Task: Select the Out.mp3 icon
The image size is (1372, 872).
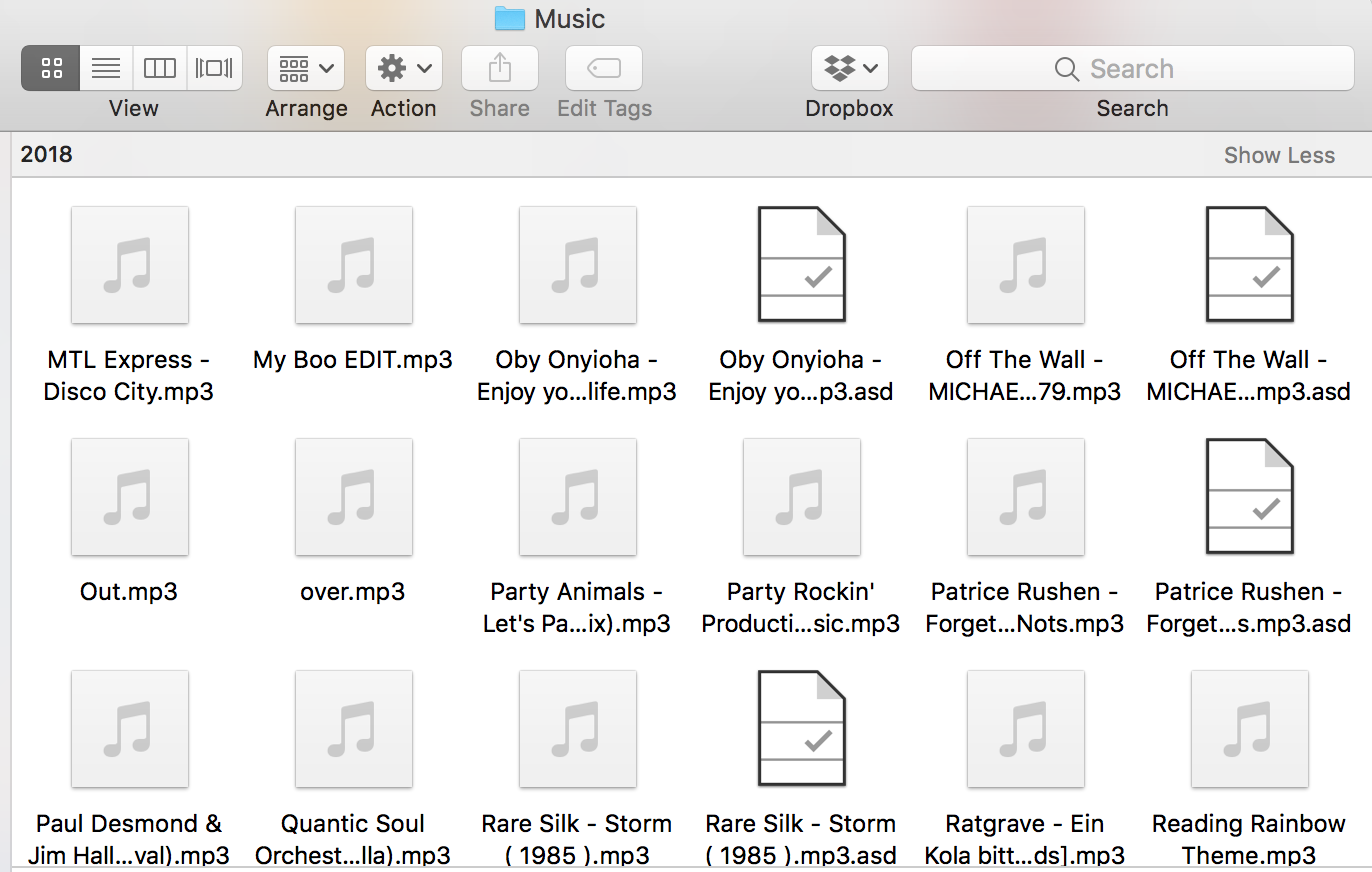Action: [x=130, y=497]
